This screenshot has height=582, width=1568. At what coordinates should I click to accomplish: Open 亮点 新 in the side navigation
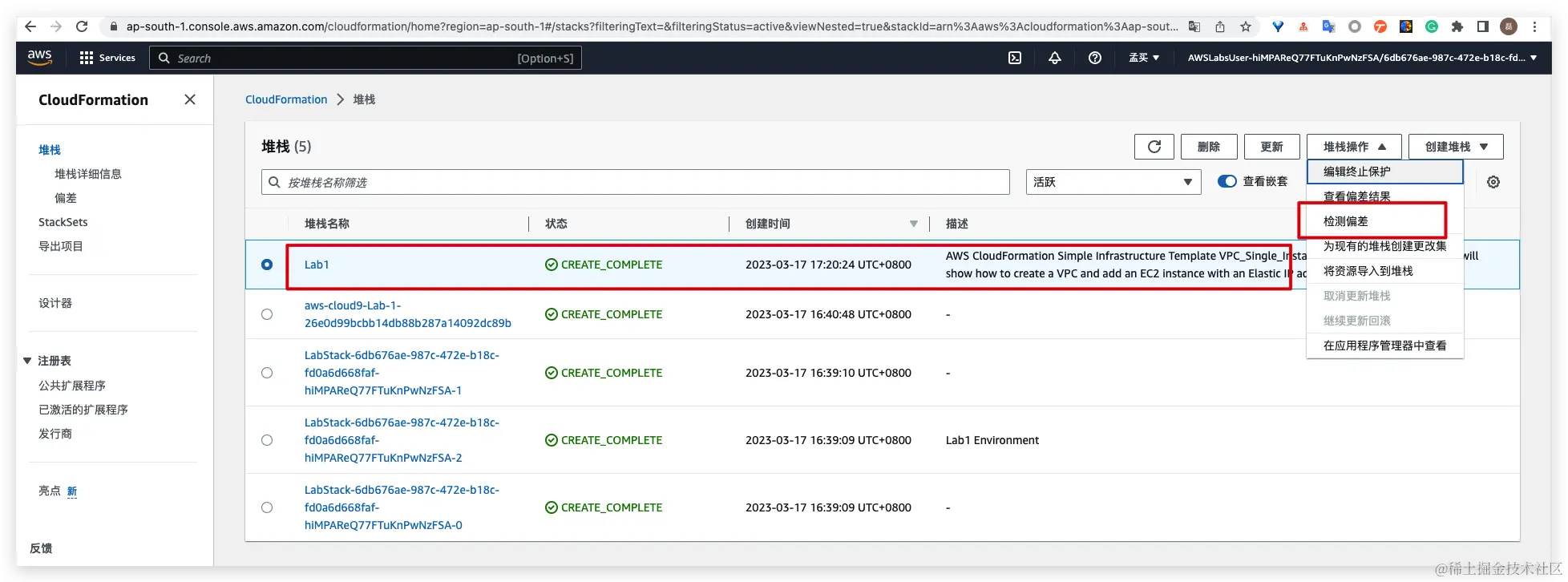(58, 491)
